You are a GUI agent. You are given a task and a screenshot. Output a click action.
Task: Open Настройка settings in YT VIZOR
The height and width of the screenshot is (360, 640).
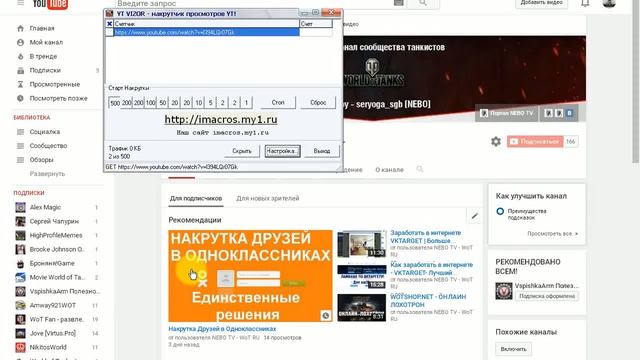pos(282,151)
